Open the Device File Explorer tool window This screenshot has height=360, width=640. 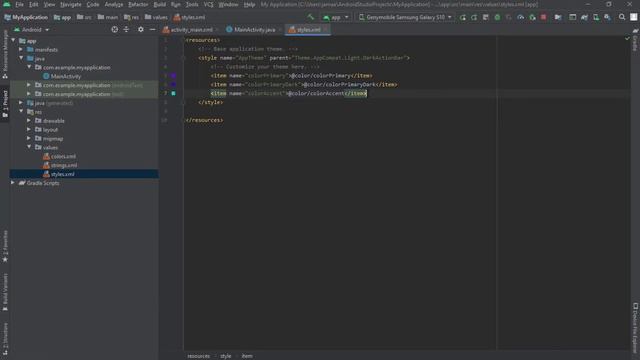coord(636,329)
